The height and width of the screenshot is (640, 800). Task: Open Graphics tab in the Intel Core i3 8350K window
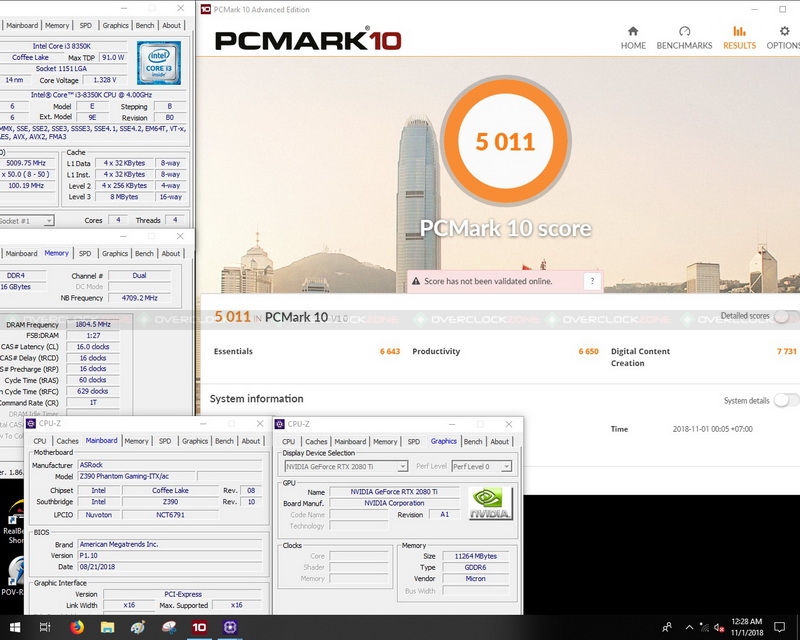[x=115, y=25]
